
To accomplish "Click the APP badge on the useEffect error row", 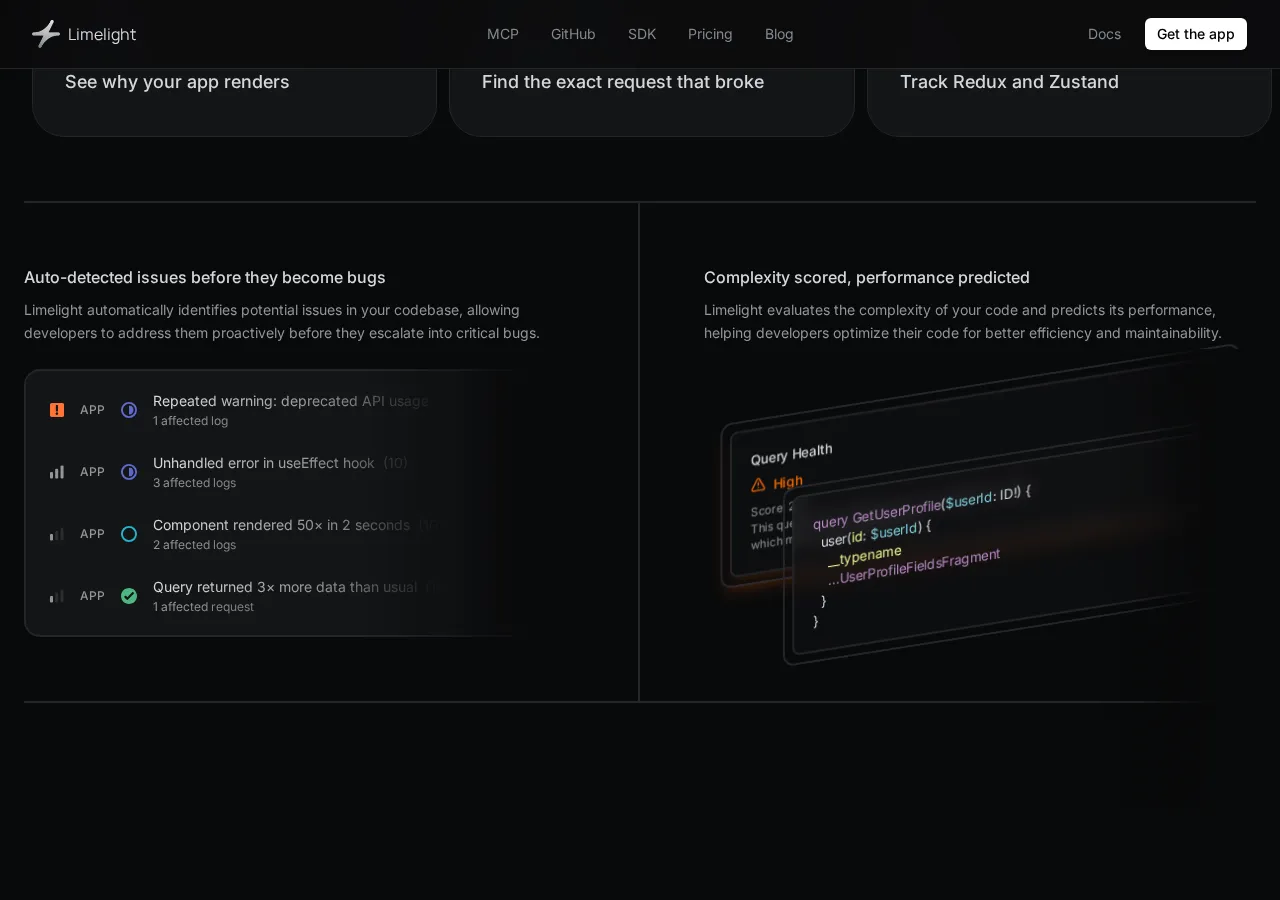I will click(x=92, y=472).
